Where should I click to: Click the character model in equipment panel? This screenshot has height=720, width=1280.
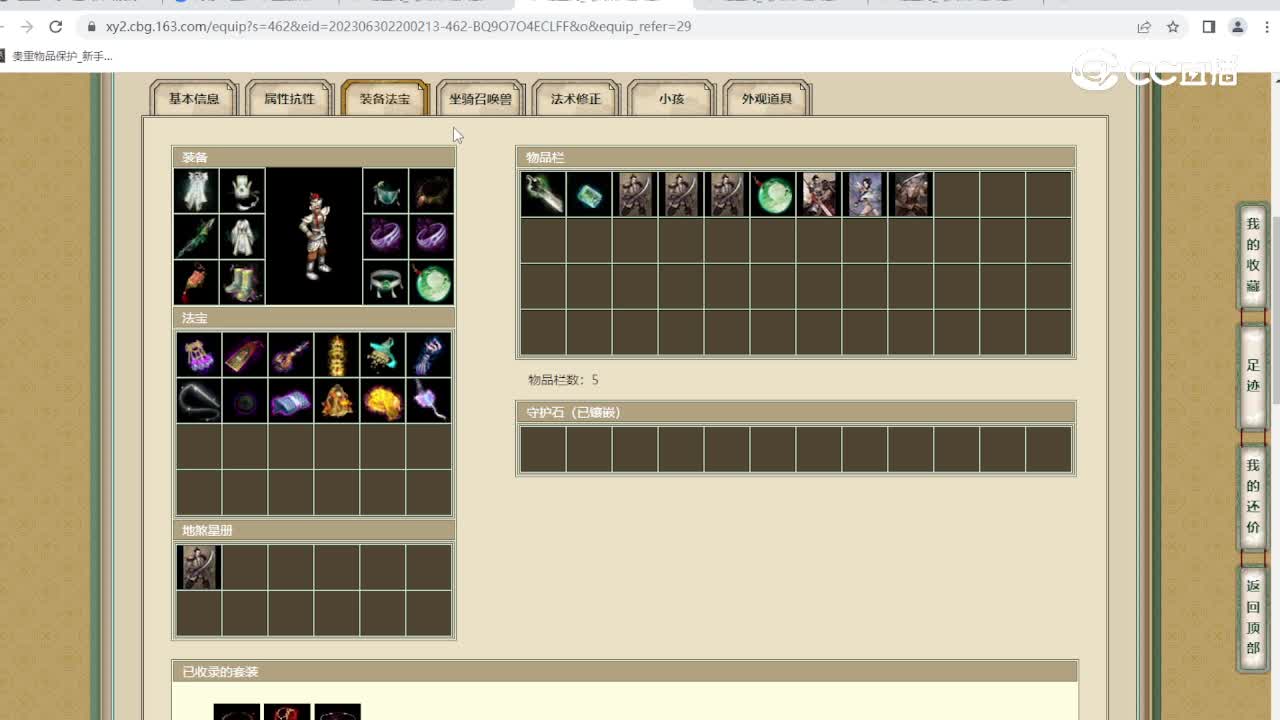314,236
